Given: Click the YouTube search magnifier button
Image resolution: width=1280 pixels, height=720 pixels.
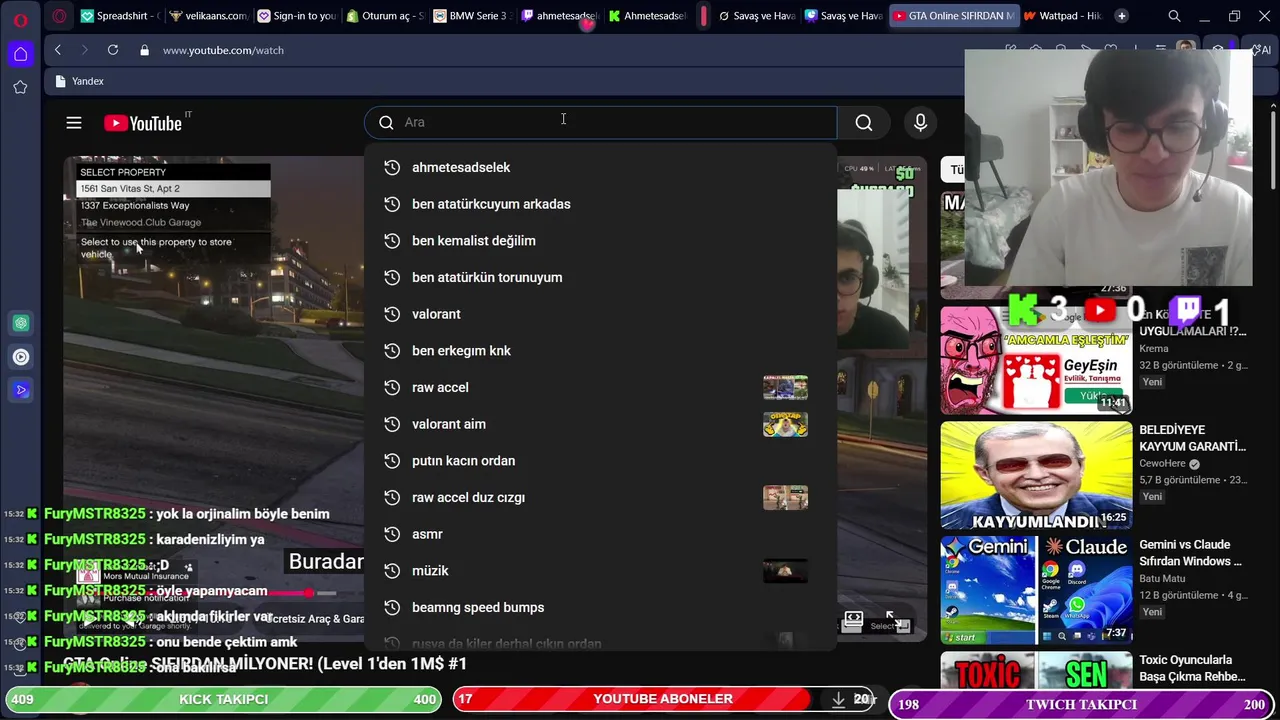Looking at the screenshot, I should pos(864,122).
